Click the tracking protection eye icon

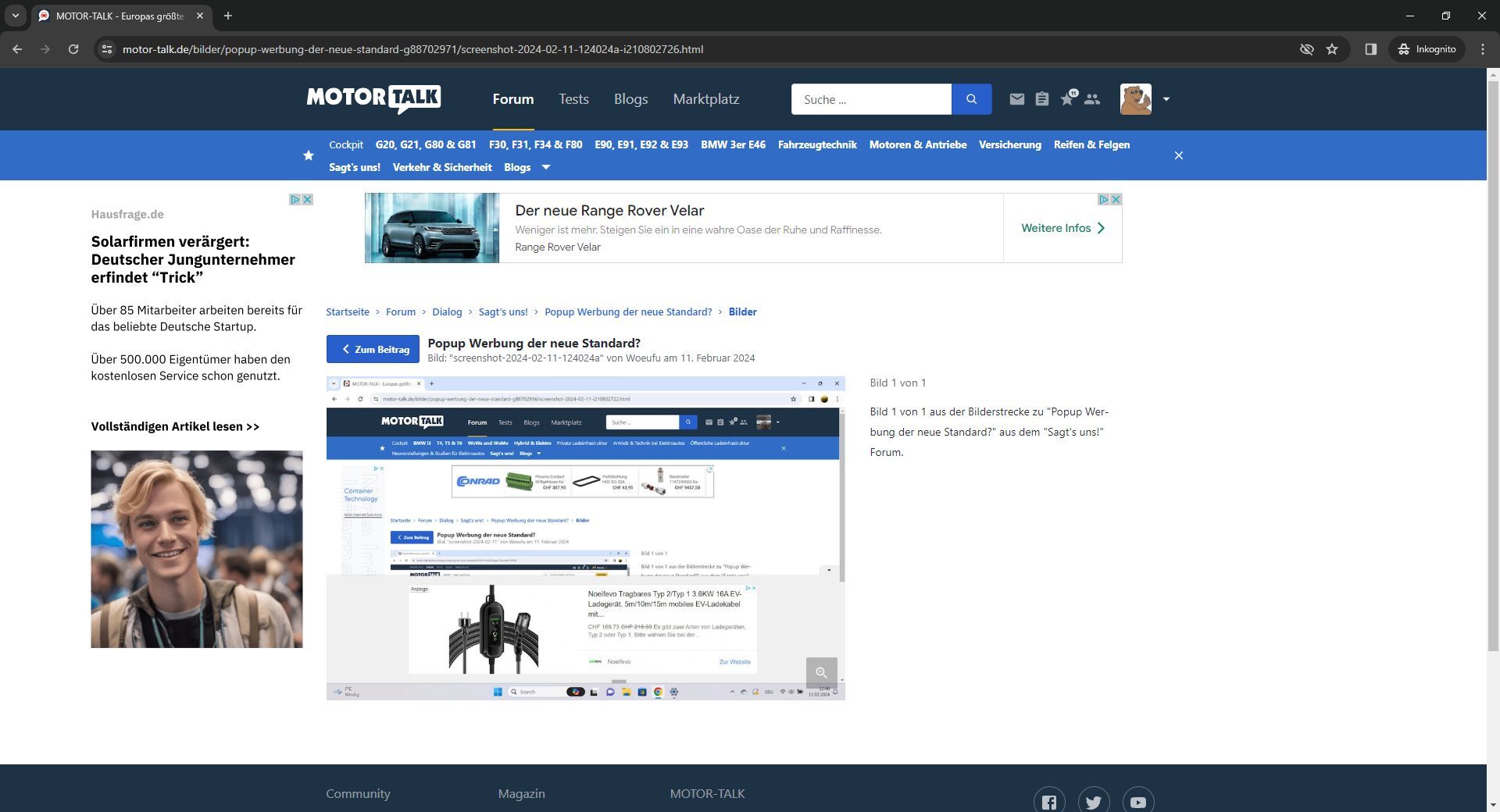point(1306,49)
